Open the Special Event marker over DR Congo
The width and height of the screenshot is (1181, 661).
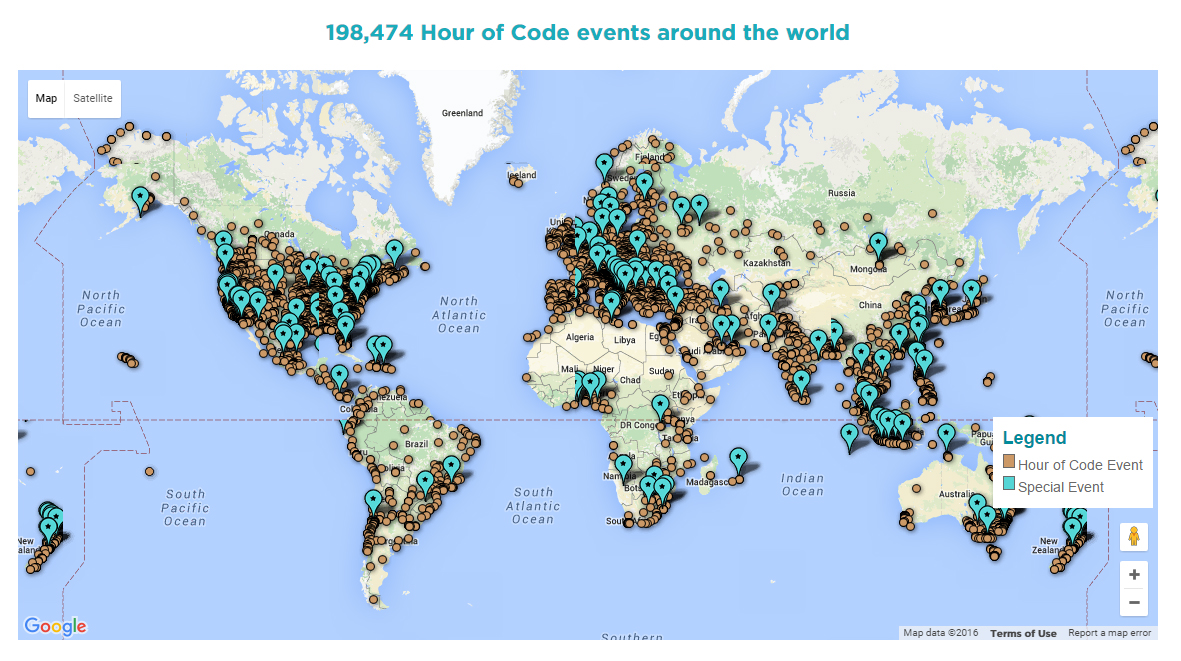coord(660,406)
